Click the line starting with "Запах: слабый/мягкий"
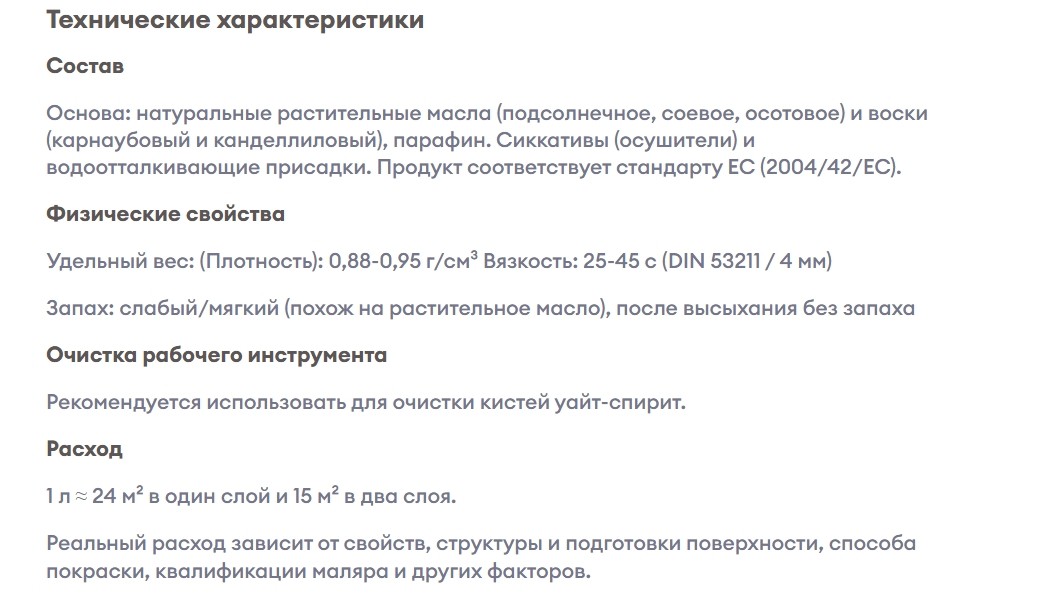 point(481,308)
